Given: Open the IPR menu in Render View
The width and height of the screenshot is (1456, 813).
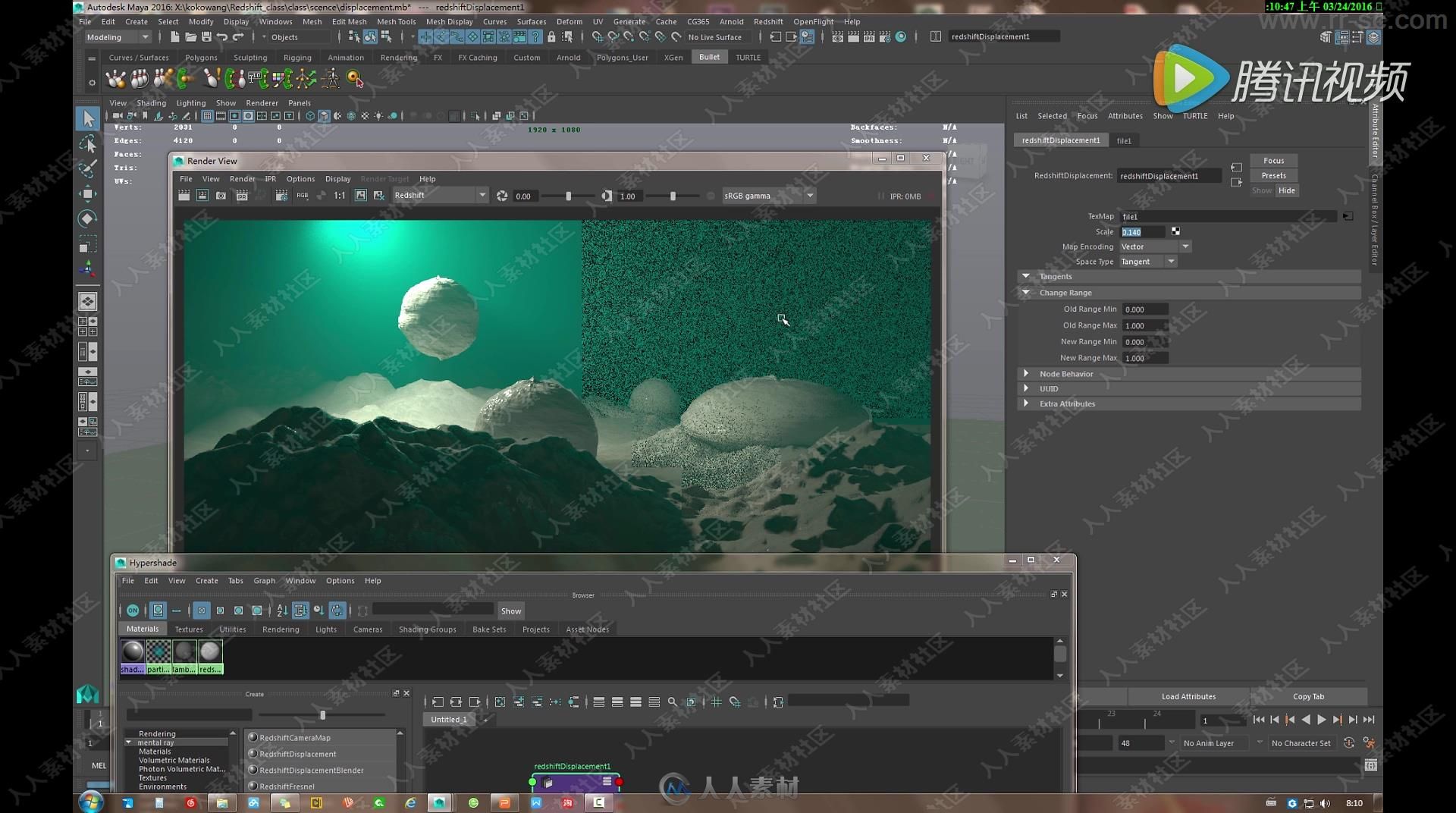Looking at the screenshot, I should click(270, 179).
